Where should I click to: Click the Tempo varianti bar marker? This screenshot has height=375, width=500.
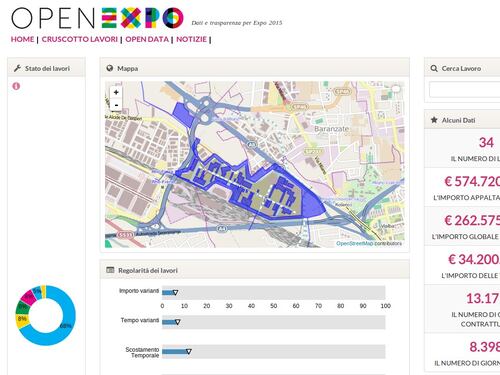coord(177,322)
